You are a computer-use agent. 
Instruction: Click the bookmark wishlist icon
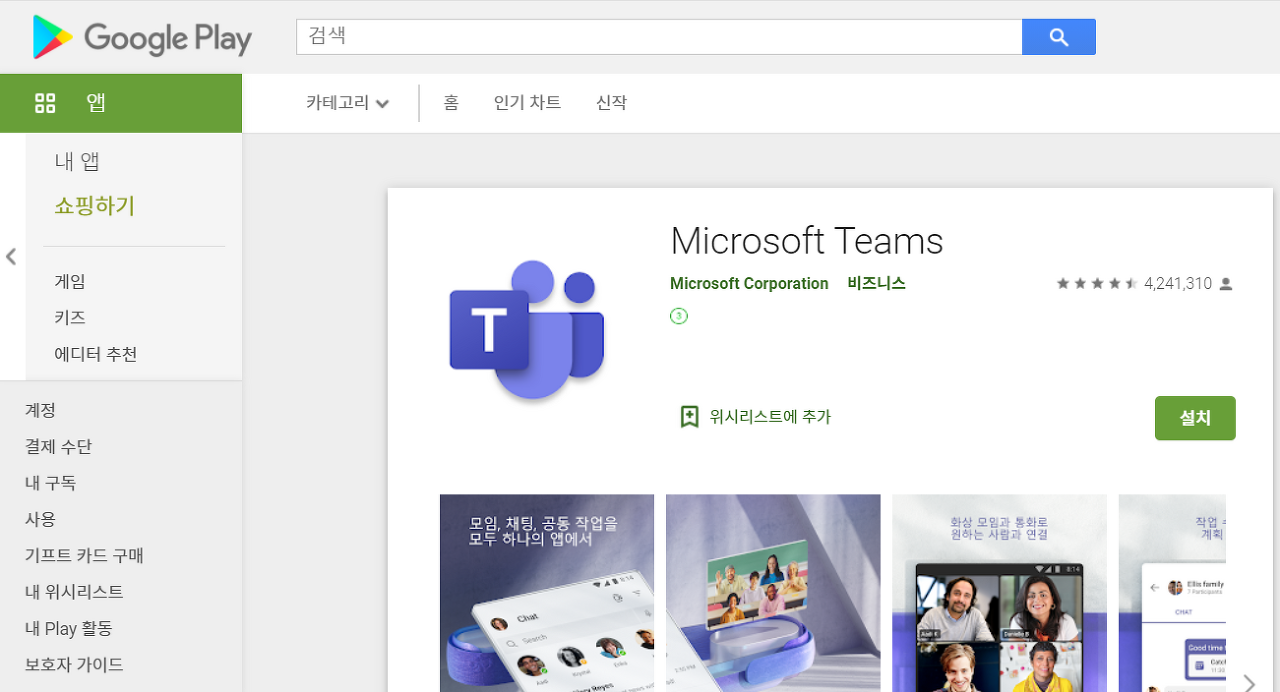pyautogui.click(x=689, y=417)
